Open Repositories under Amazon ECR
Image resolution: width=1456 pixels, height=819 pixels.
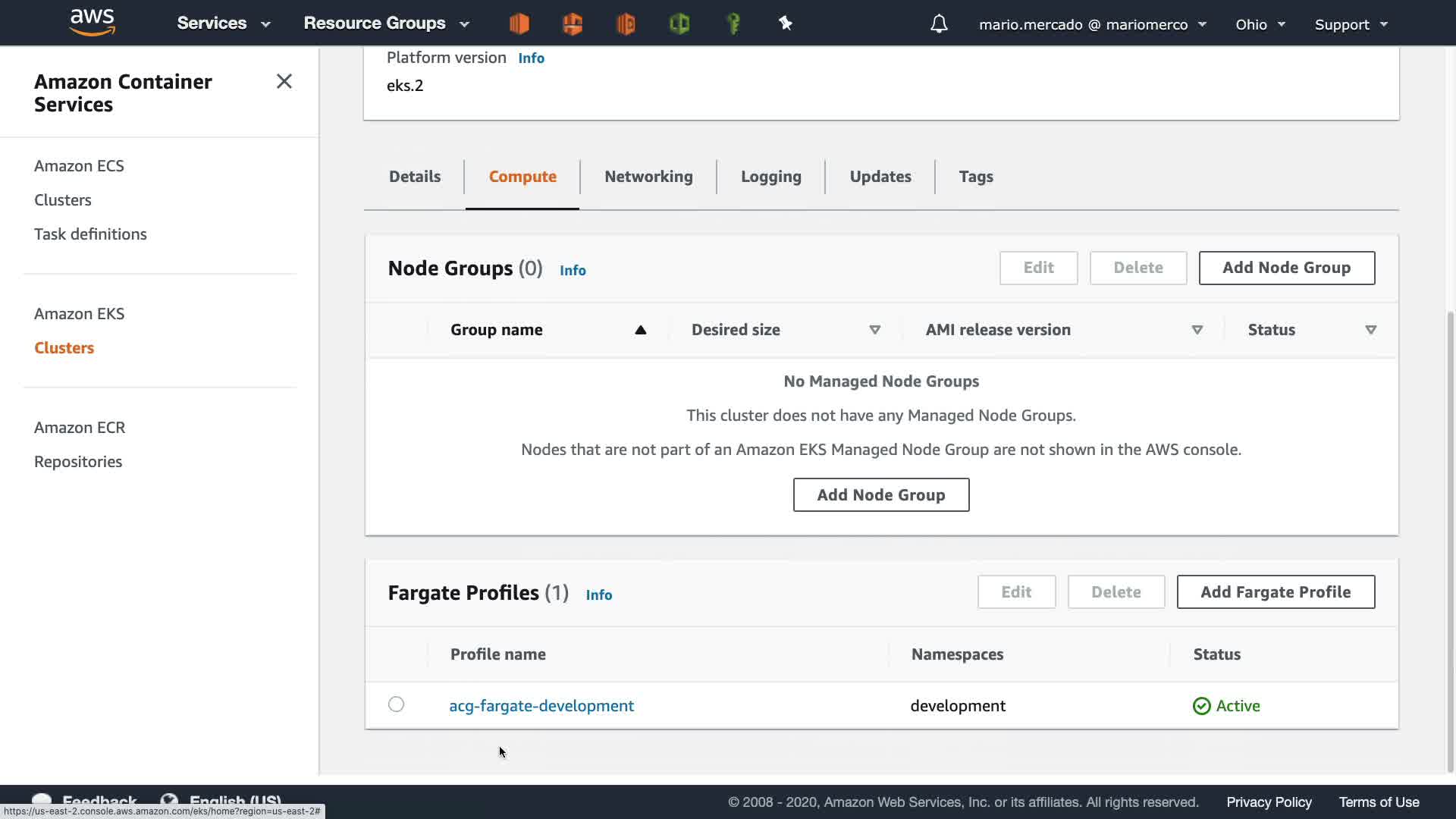(x=78, y=462)
